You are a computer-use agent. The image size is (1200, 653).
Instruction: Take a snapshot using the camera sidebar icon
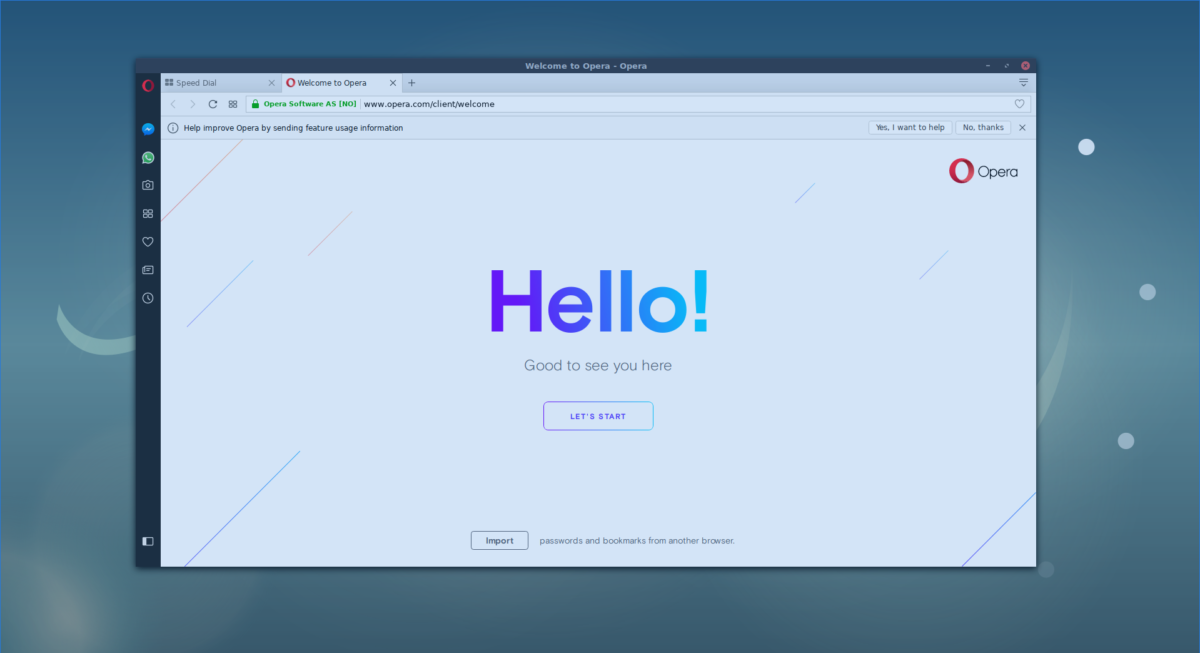(x=147, y=185)
